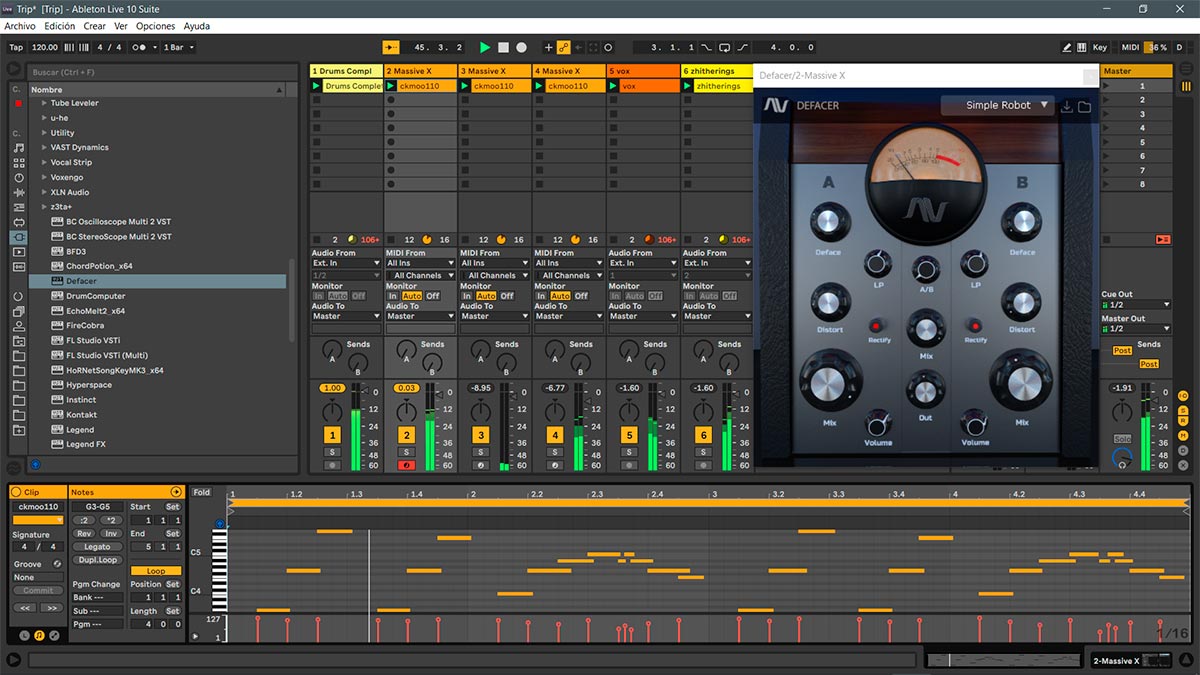Open the Ver menu
The image size is (1200, 675).
121,26
